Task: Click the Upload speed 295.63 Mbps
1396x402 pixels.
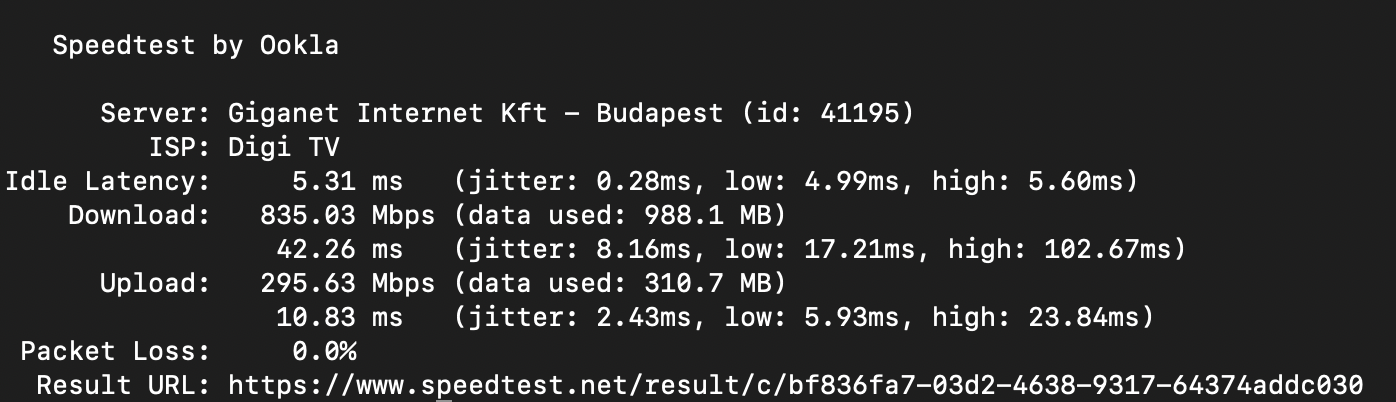Action: pyautogui.click(x=348, y=283)
